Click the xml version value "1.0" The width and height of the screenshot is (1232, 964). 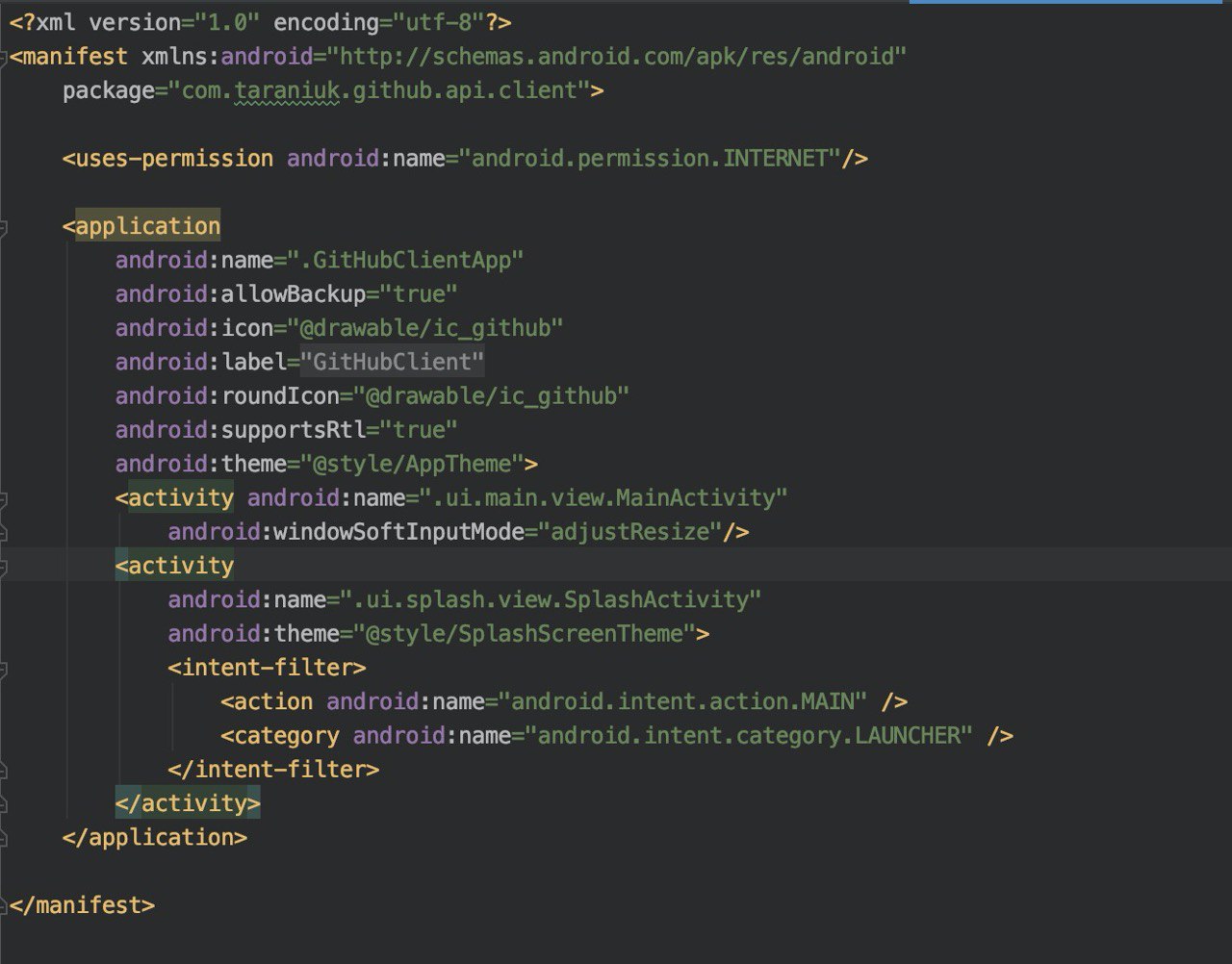[x=228, y=22]
